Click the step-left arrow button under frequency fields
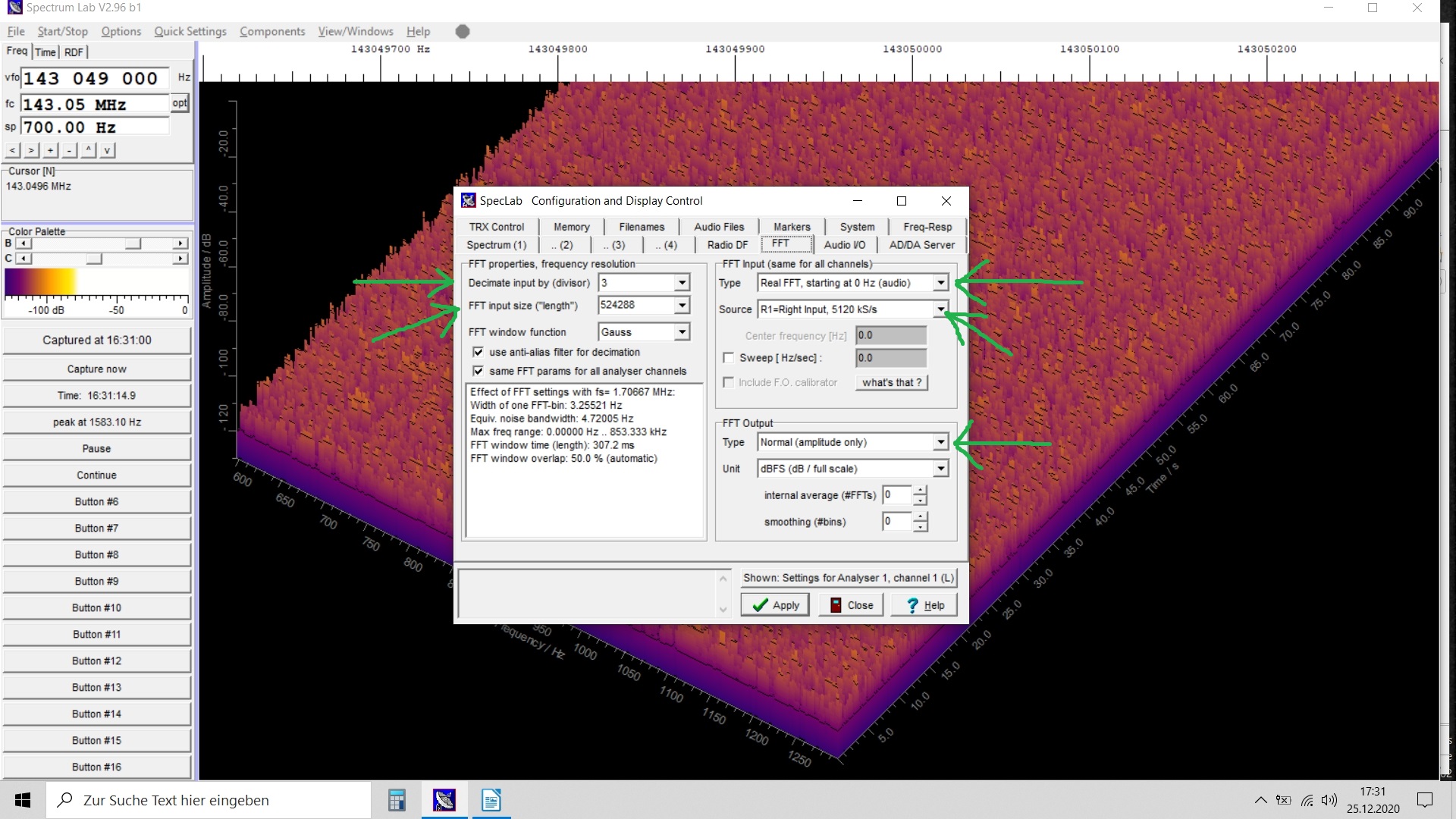The height and width of the screenshot is (819, 1456). pyautogui.click(x=13, y=150)
